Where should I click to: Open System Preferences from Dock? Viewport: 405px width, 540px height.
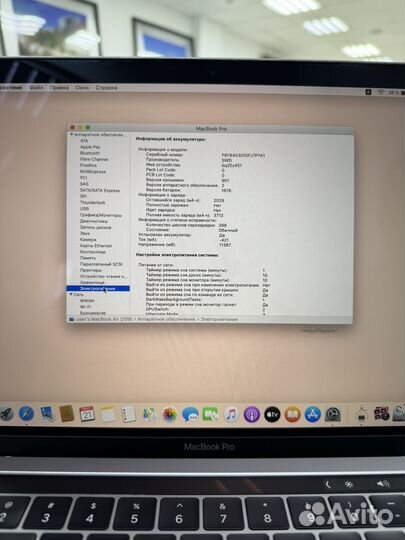pyautogui.click(x=333, y=414)
